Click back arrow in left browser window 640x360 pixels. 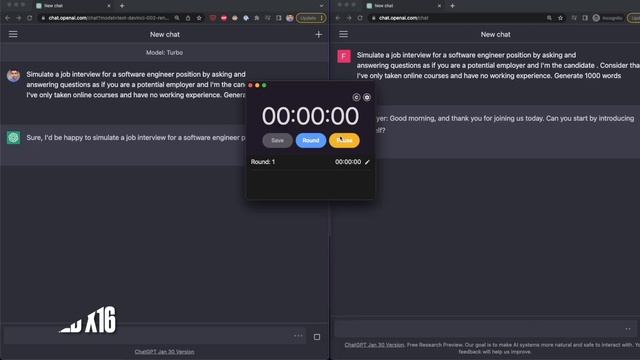(x=7, y=18)
